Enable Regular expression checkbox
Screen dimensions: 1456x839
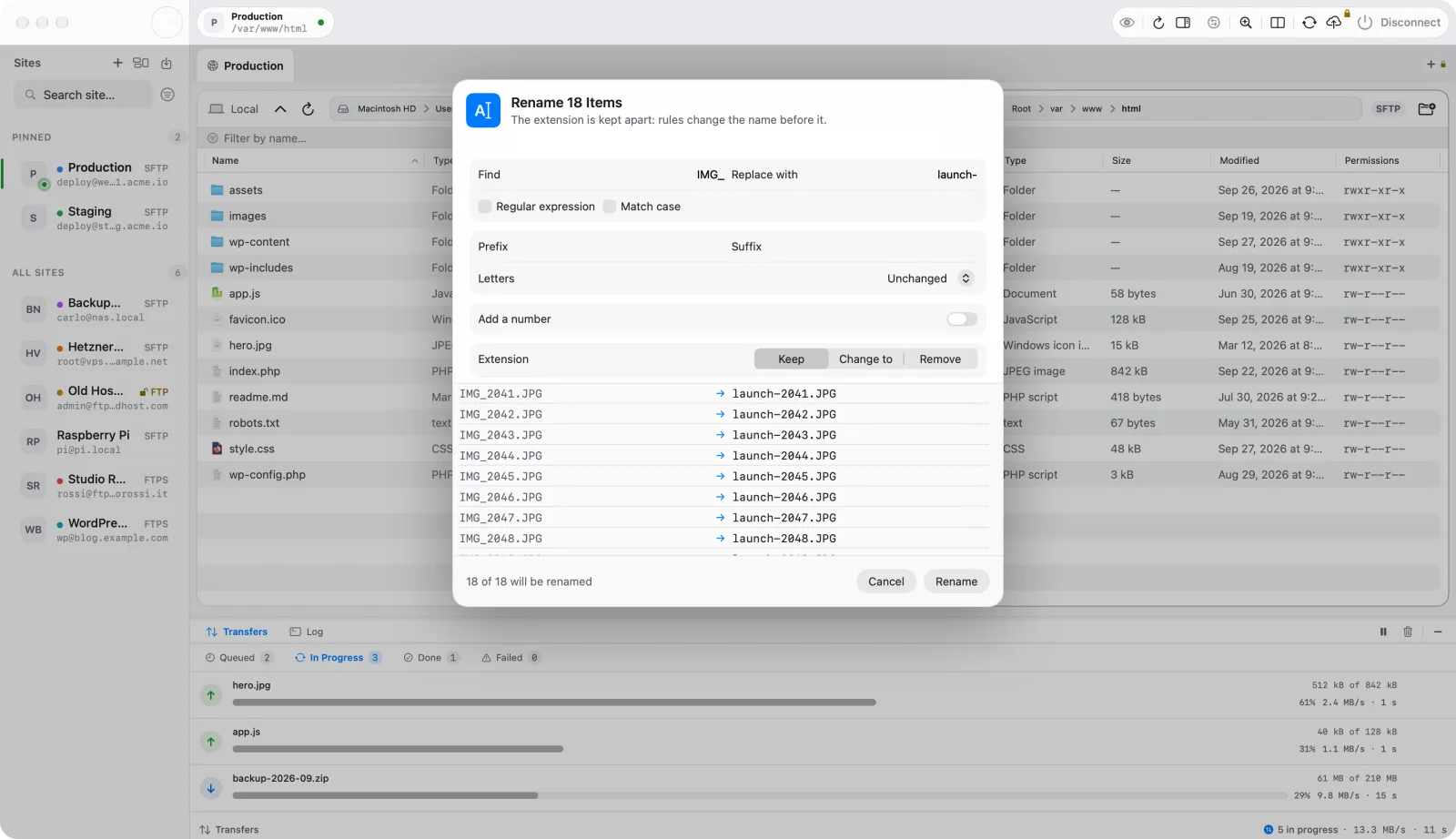pos(485,207)
